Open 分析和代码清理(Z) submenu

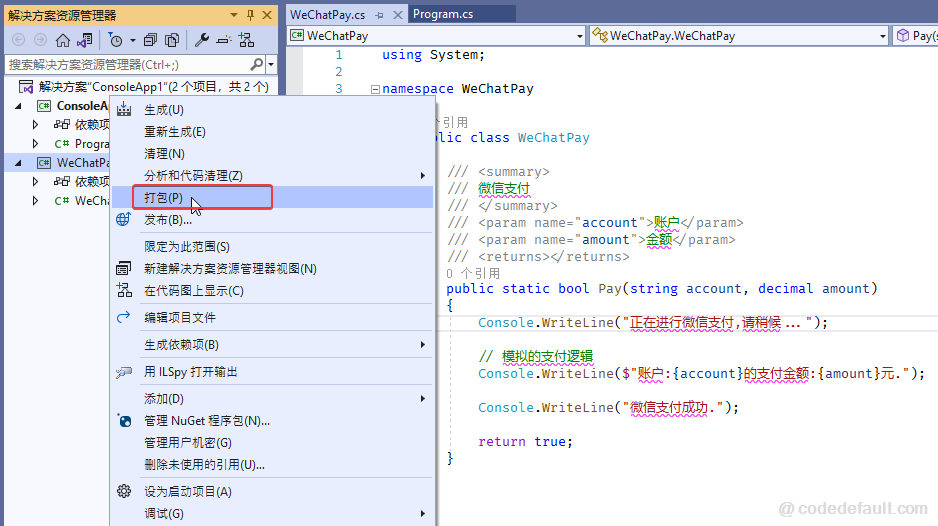(272, 175)
